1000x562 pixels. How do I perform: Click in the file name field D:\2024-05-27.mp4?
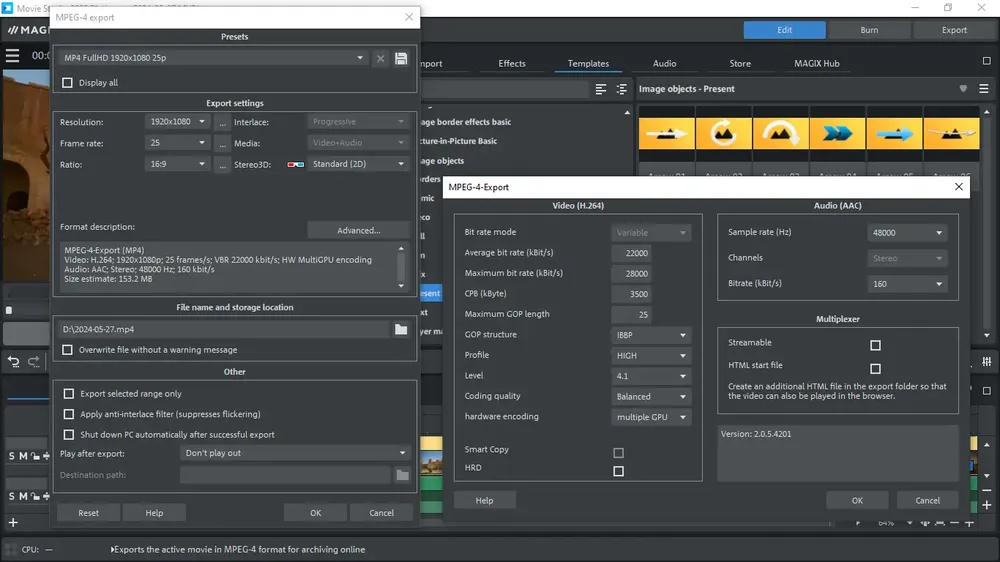tap(224, 329)
